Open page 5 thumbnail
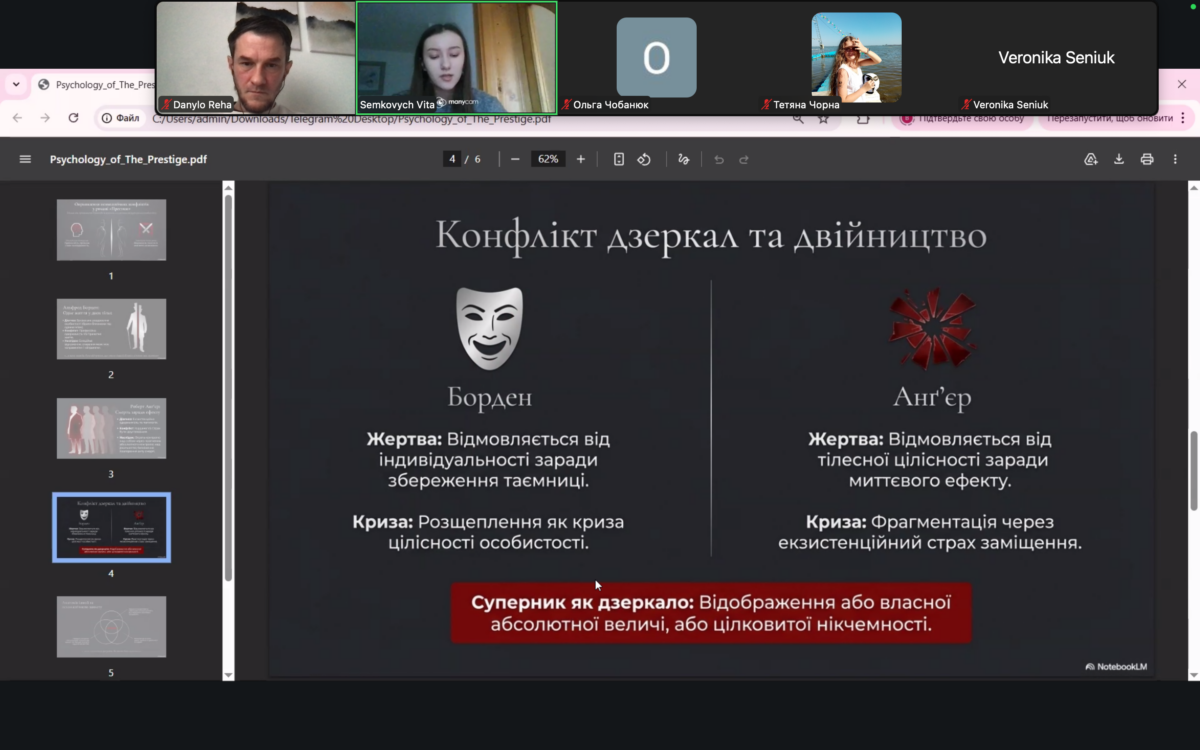1200x750 pixels. point(111,627)
